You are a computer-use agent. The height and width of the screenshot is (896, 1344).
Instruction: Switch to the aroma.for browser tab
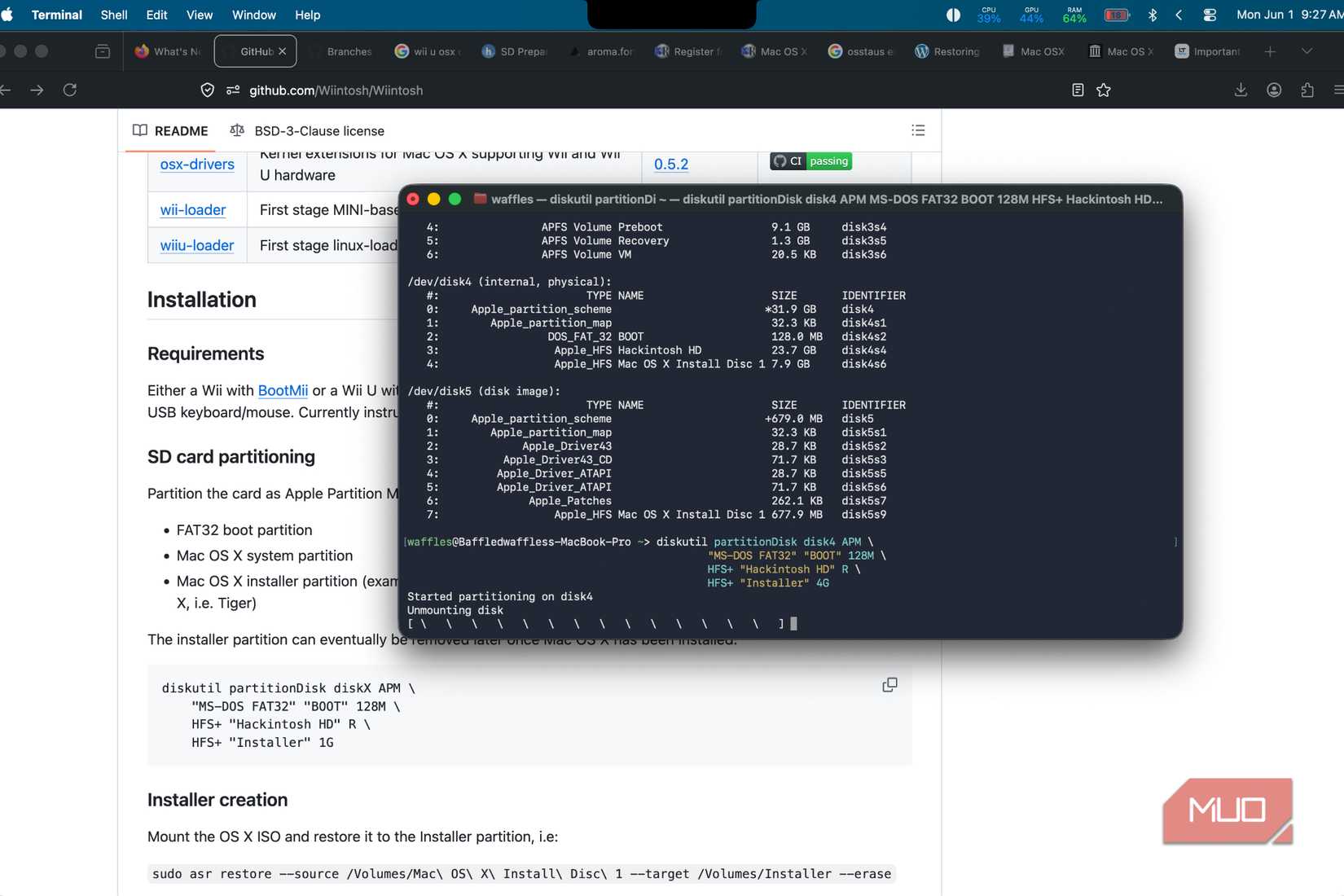[x=601, y=51]
